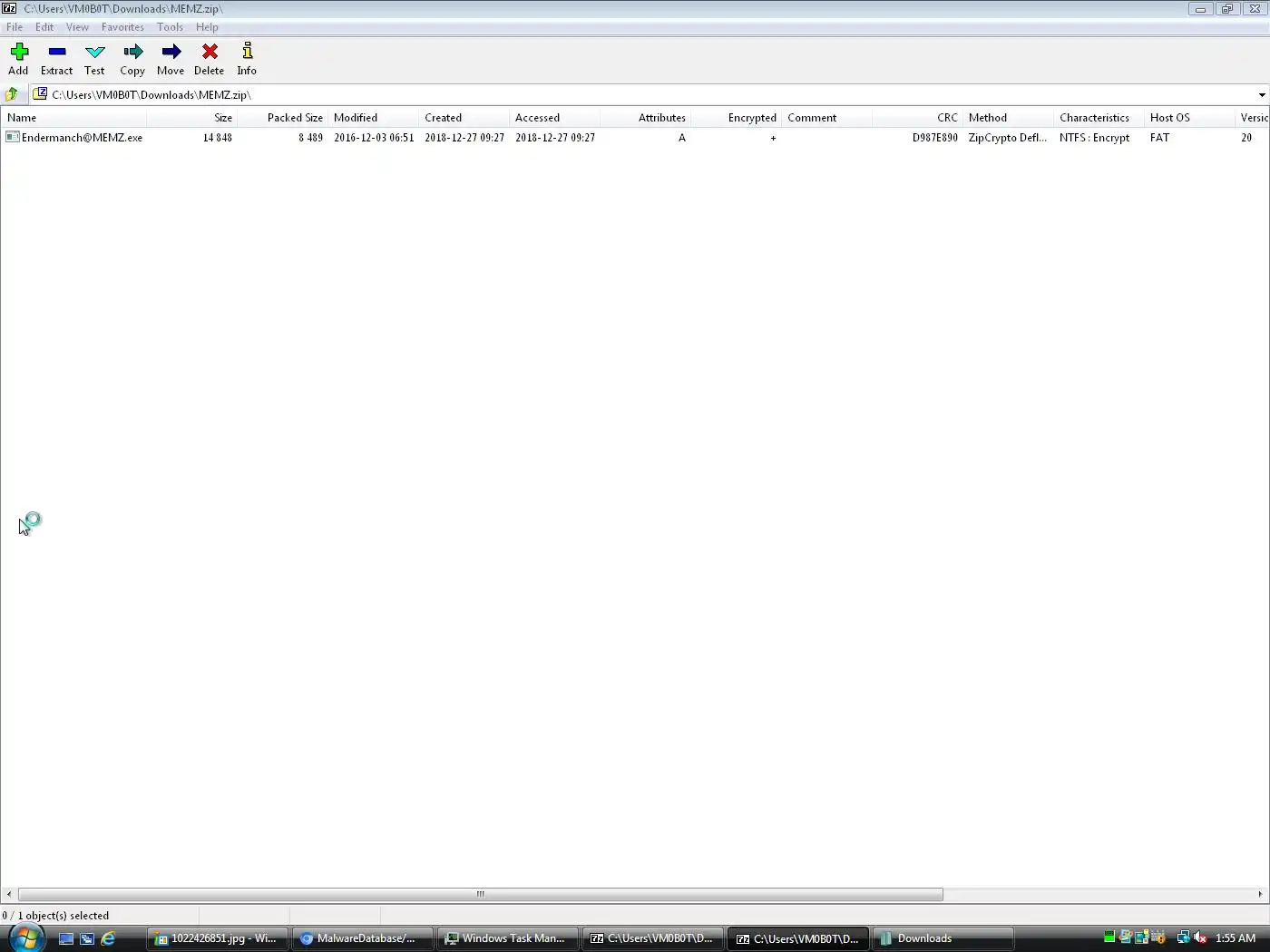Sort by Accessed column header
1270x952 pixels.
pyautogui.click(x=555, y=118)
